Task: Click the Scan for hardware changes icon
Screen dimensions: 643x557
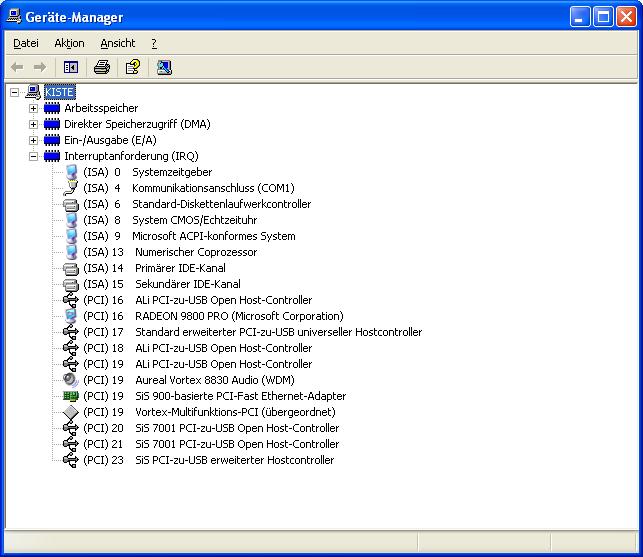Action: pyautogui.click(x=164, y=67)
